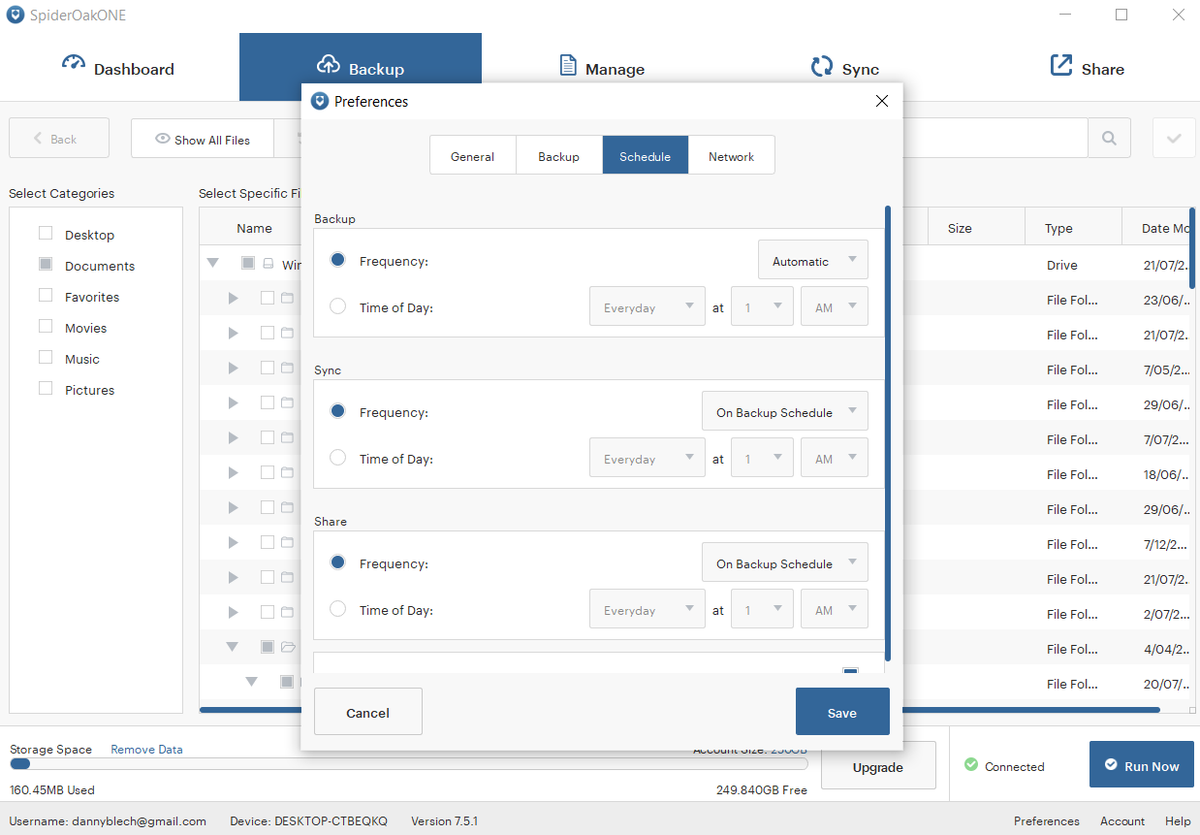
Task: Click the Save button
Action: click(842, 711)
